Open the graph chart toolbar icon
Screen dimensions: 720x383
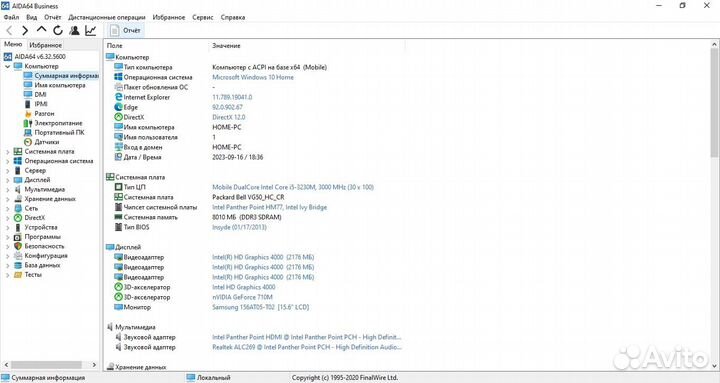(x=90, y=30)
